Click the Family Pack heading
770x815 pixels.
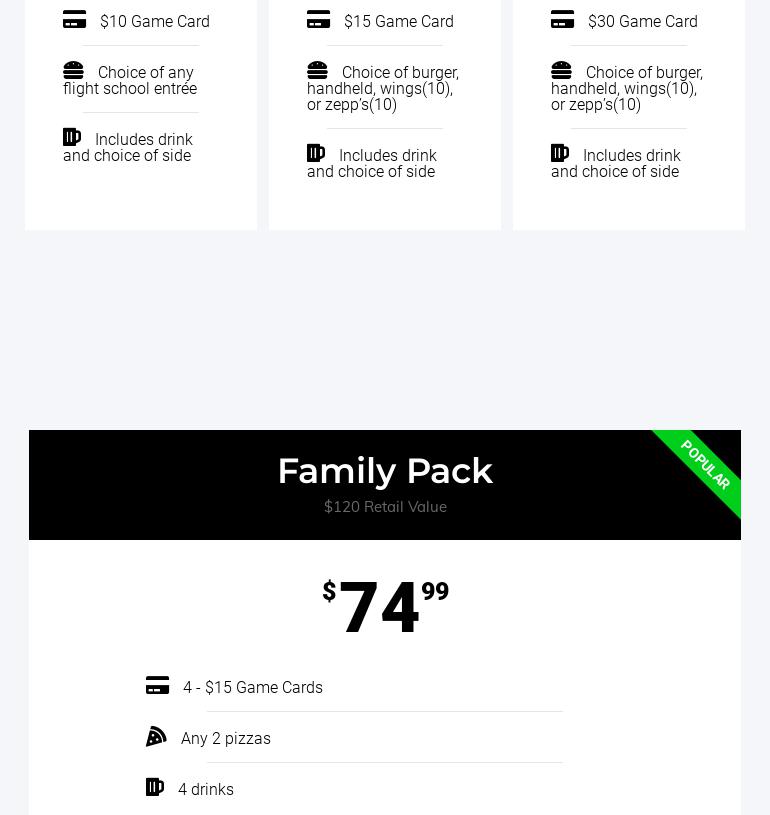point(384,471)
